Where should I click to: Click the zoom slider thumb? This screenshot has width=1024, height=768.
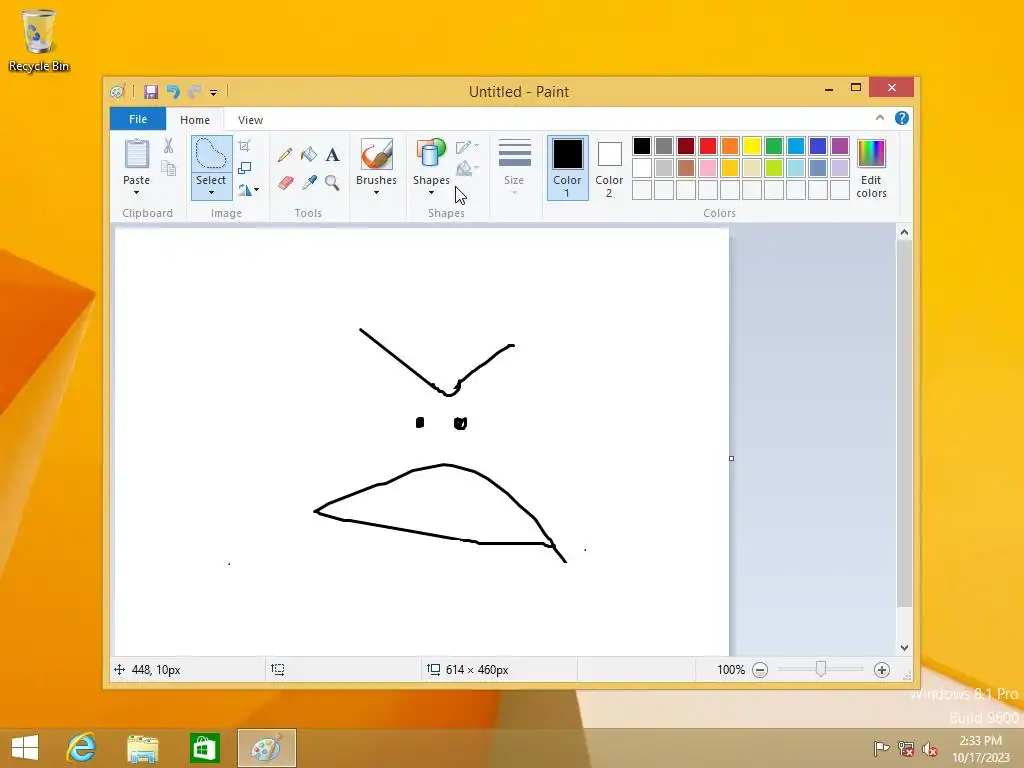coord(821,669)
